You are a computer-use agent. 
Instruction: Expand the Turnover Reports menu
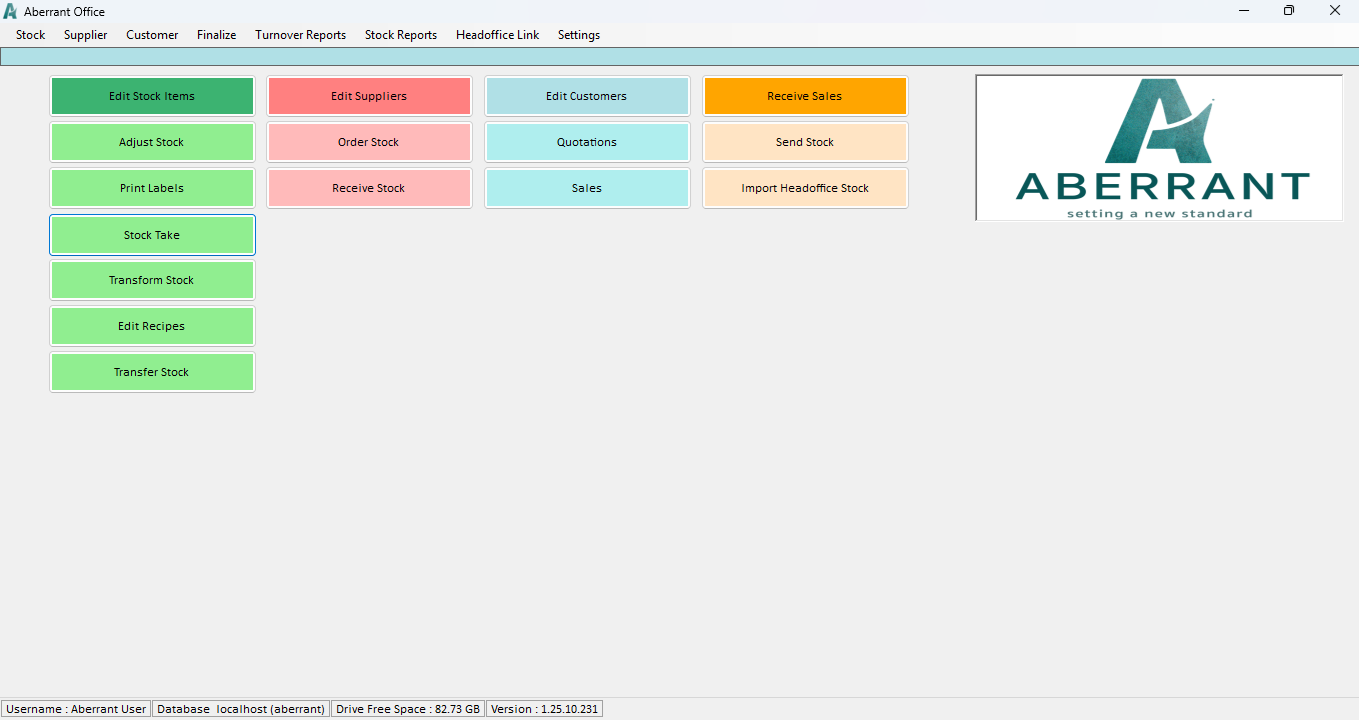300,35
